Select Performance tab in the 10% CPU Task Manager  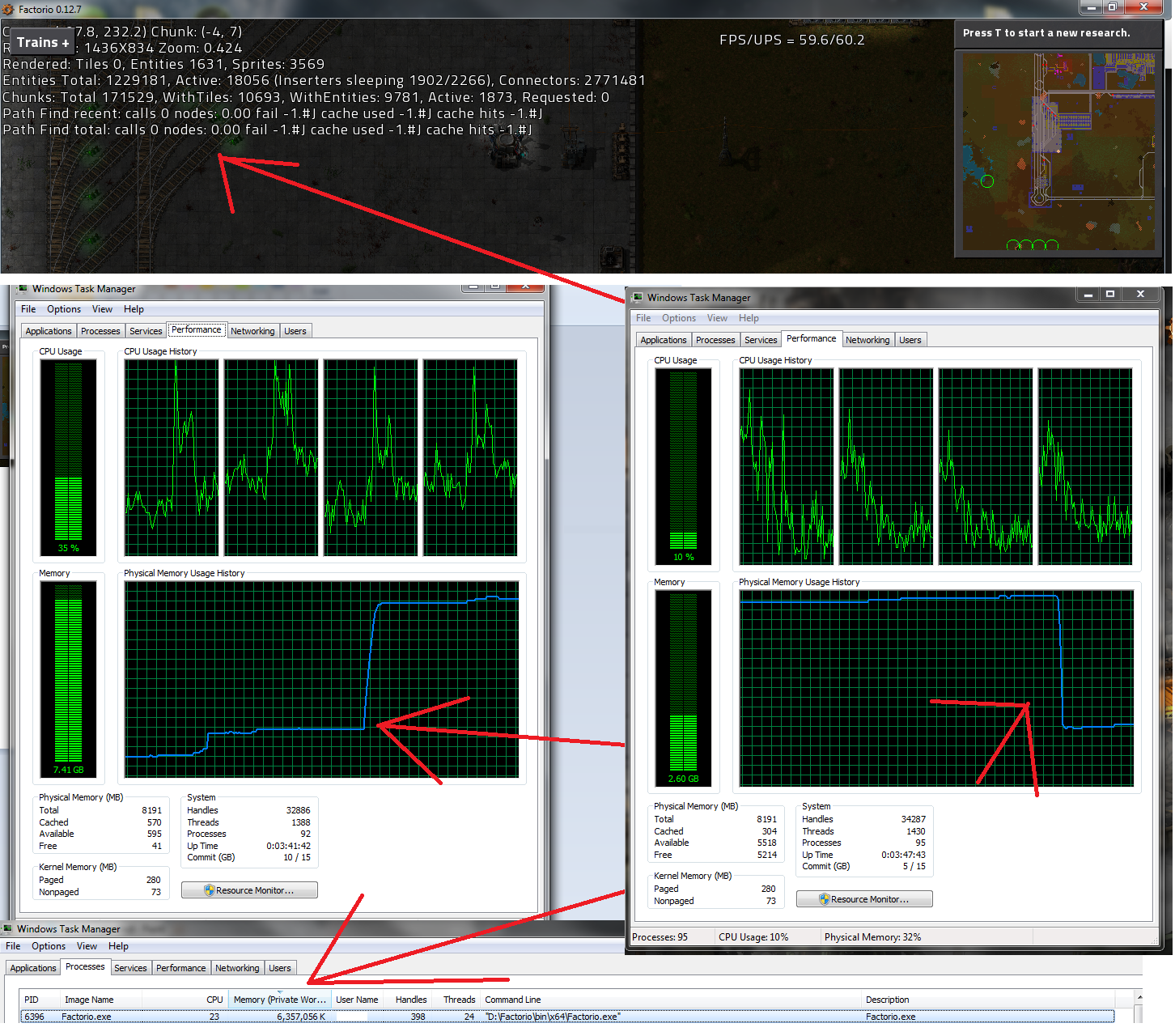pos(812,338)
